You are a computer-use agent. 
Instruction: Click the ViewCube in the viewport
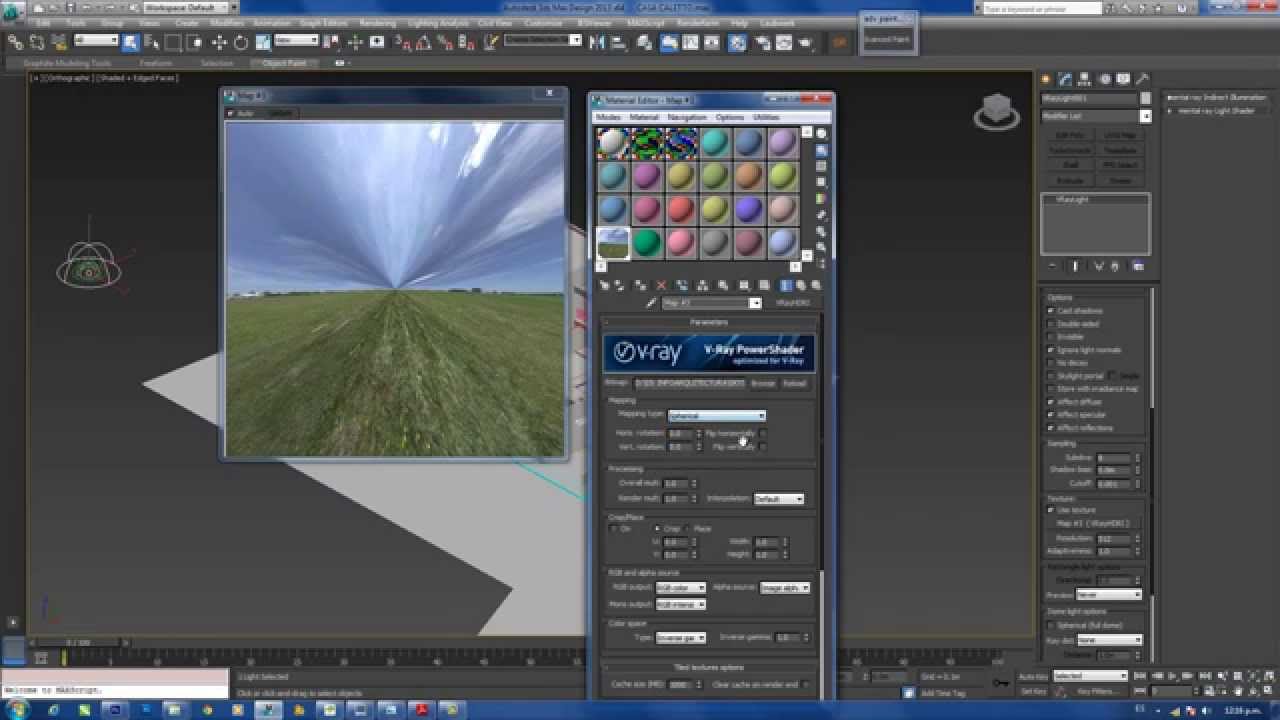point(996,110)
